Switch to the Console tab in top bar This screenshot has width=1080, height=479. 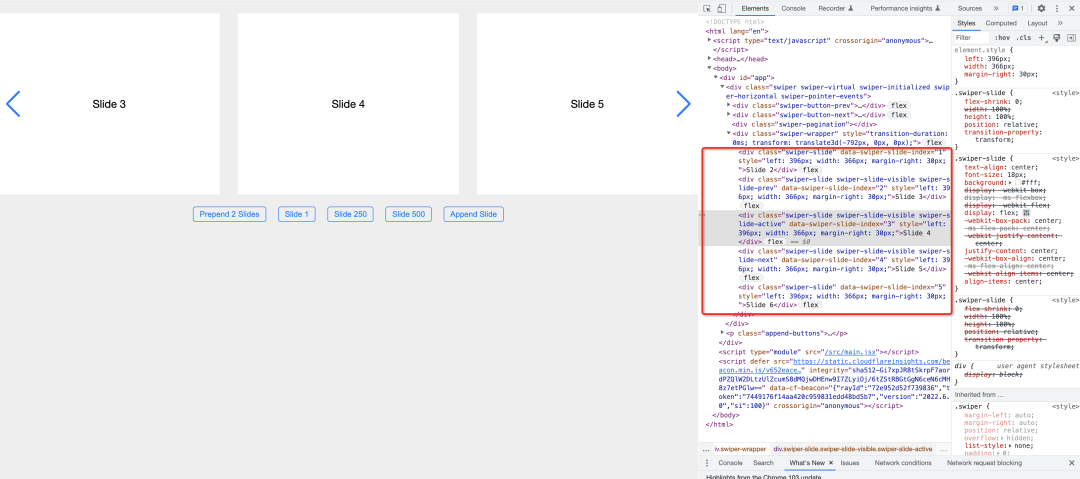click(793, 8)
